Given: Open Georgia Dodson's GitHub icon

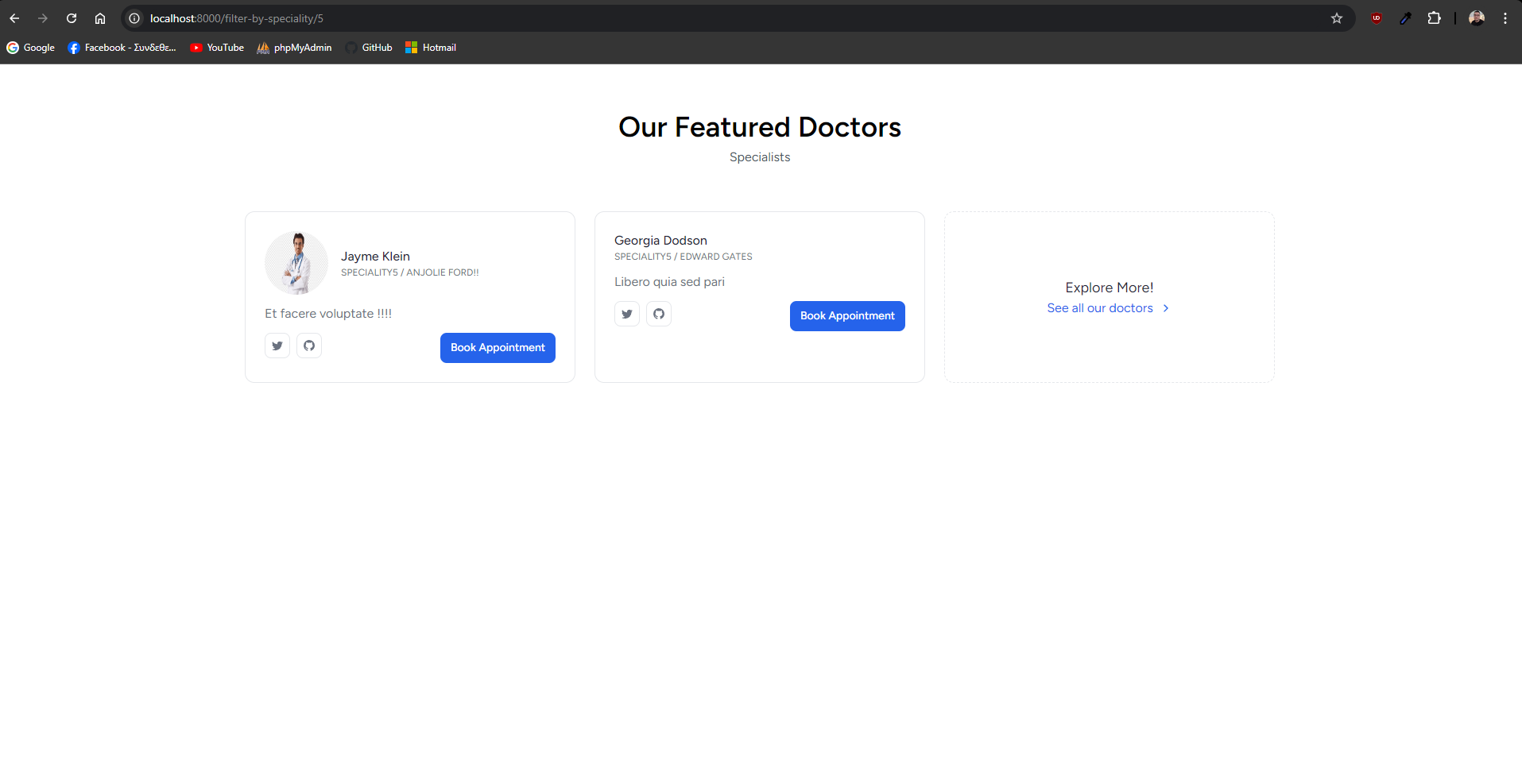Looking at the screenshot, I should [659, 314].
